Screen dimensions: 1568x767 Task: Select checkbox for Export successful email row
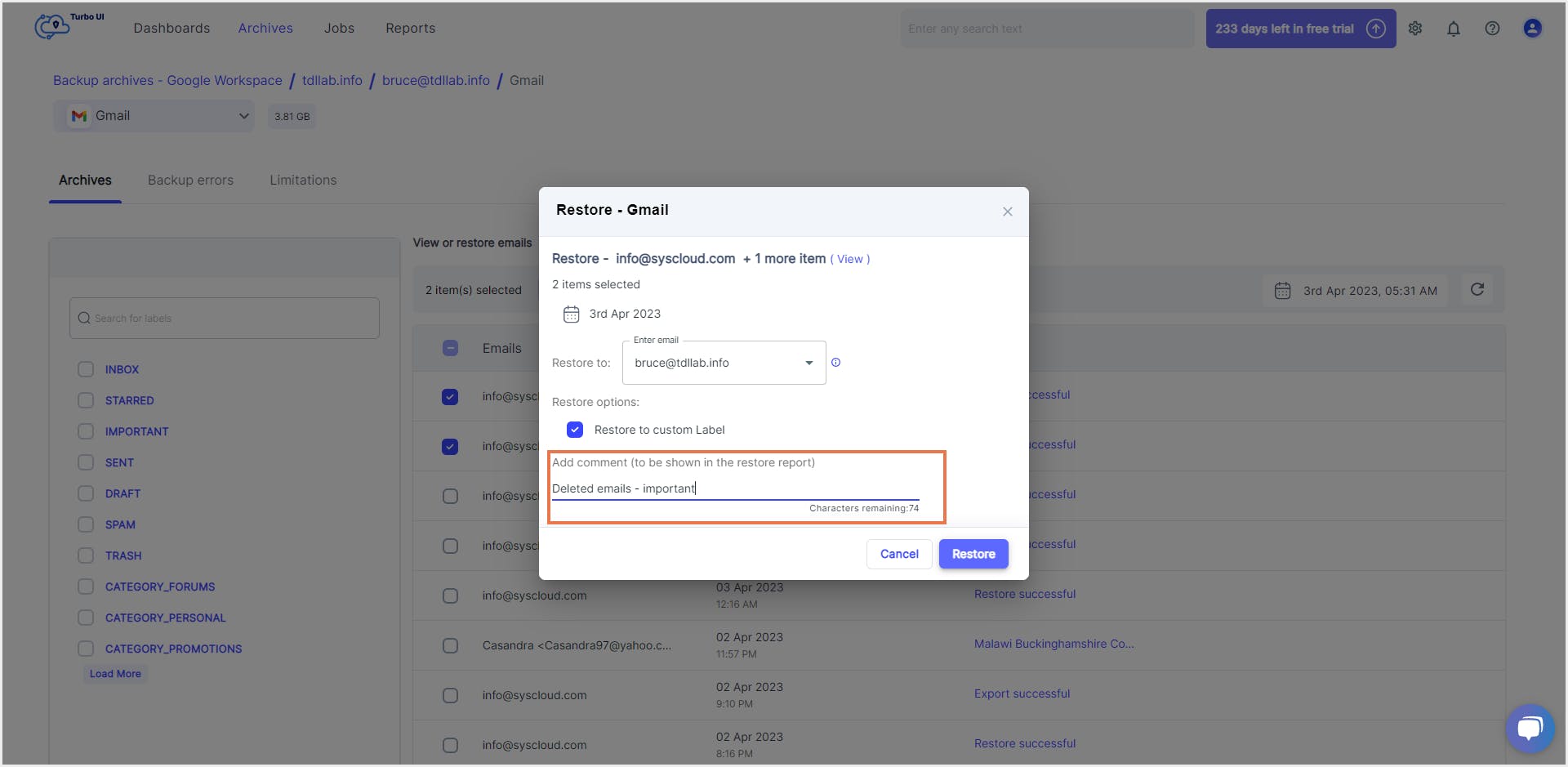click(450, 695)
